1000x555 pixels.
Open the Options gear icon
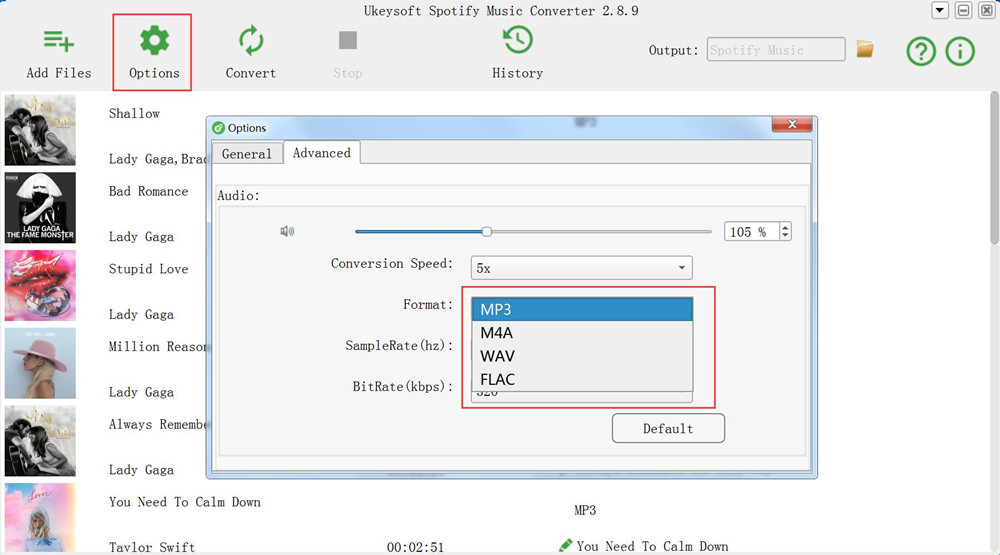154,41
